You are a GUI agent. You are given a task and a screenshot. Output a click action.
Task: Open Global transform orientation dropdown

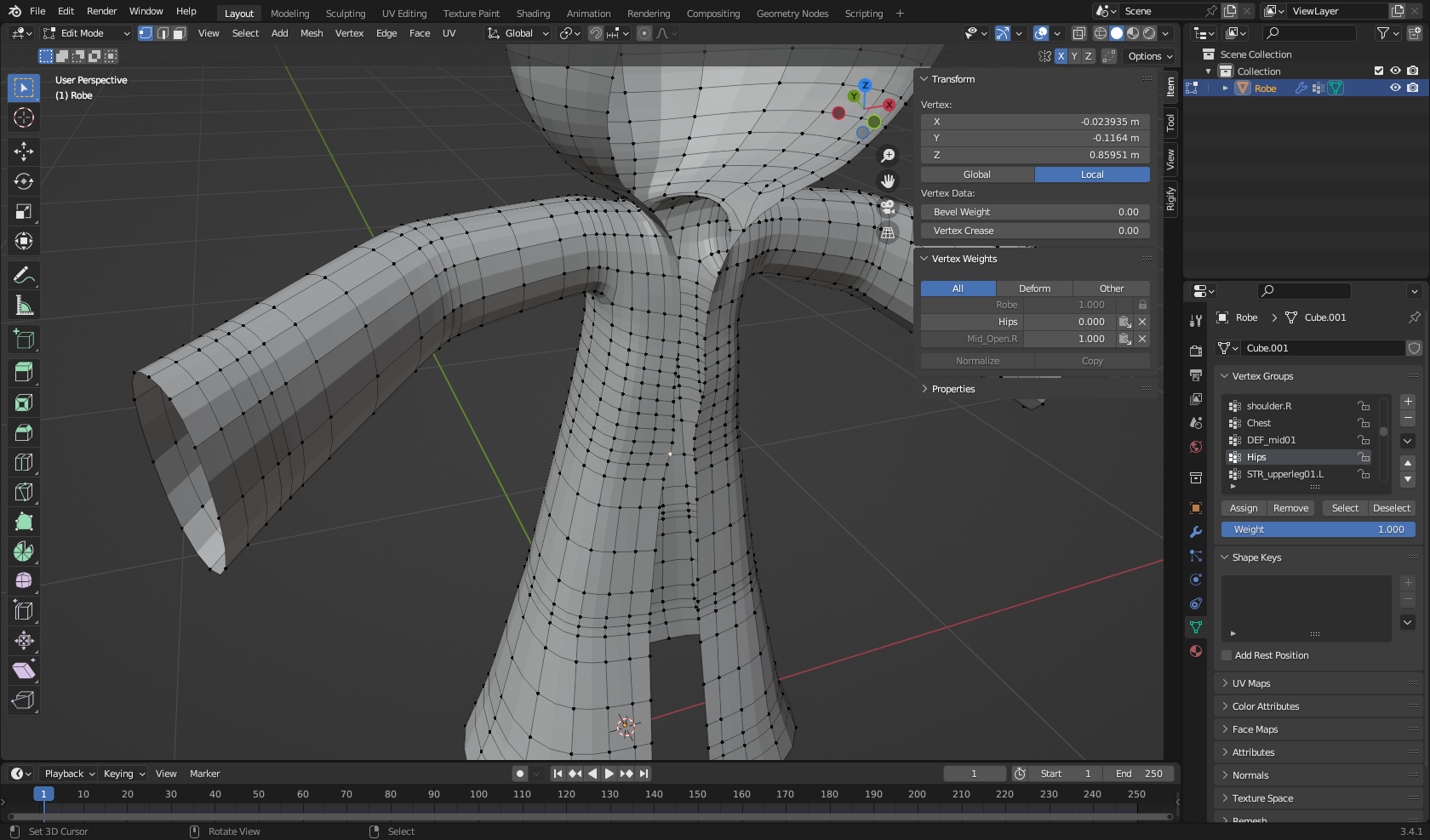[518, 33]
